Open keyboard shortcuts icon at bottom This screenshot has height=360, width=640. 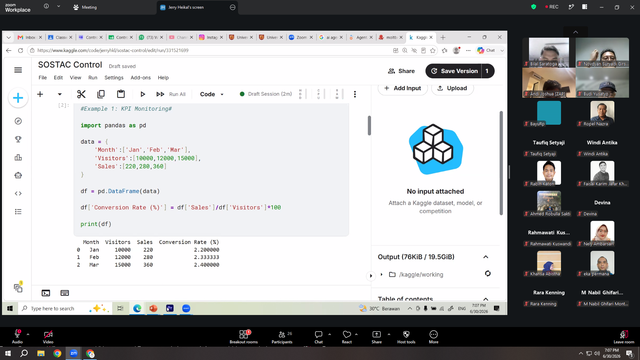64,293
